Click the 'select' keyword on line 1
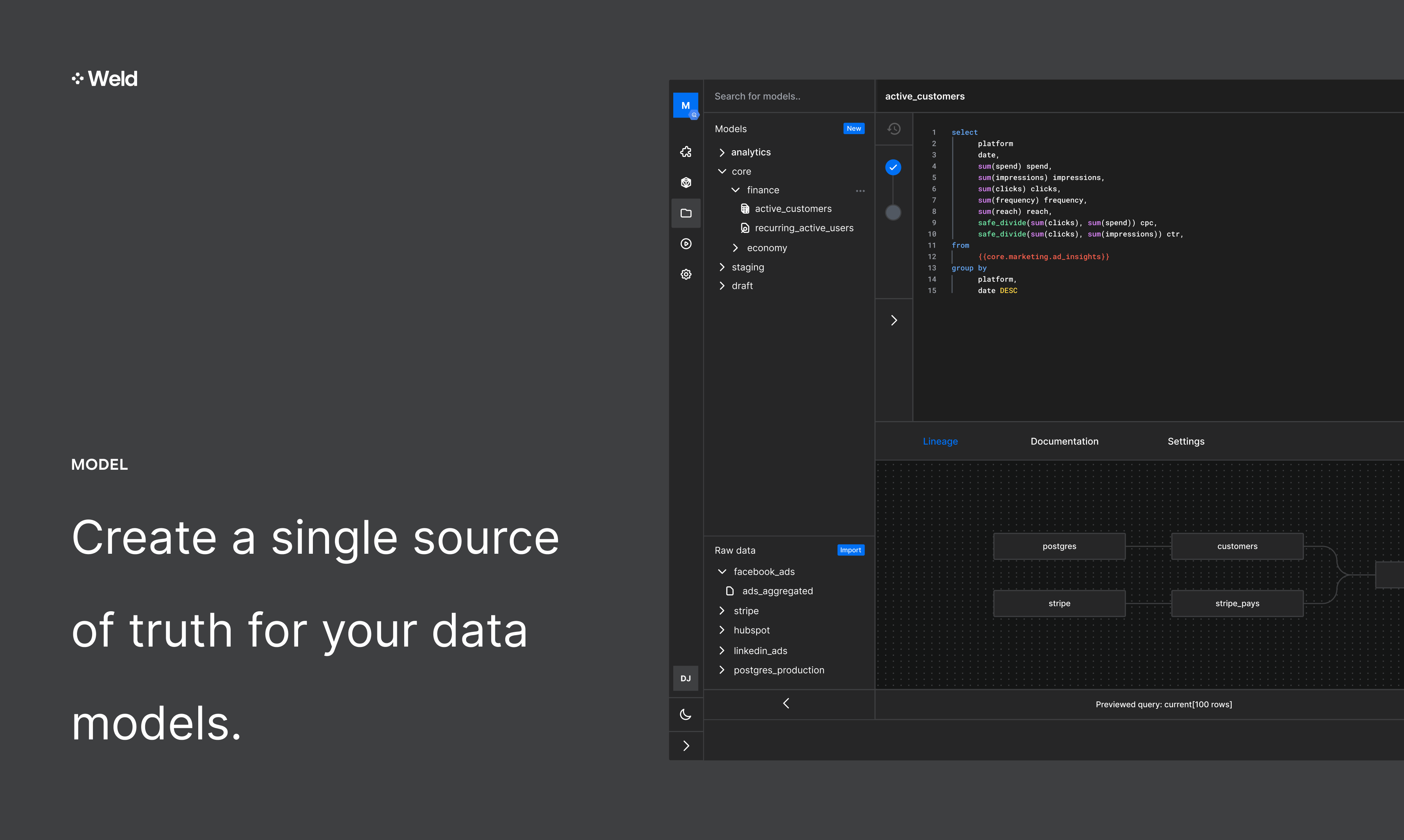The image size is (1404, 840). (x=964, y=133)
